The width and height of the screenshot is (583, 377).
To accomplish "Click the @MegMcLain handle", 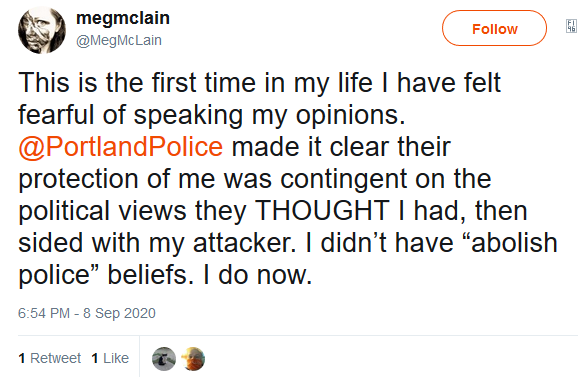I will (x=119, y=40).
